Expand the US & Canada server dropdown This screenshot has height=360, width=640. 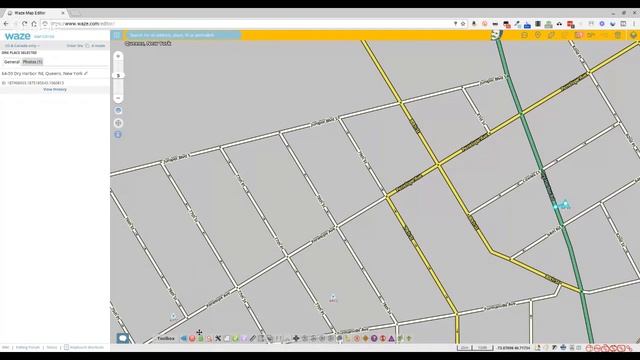pos(22,46)
